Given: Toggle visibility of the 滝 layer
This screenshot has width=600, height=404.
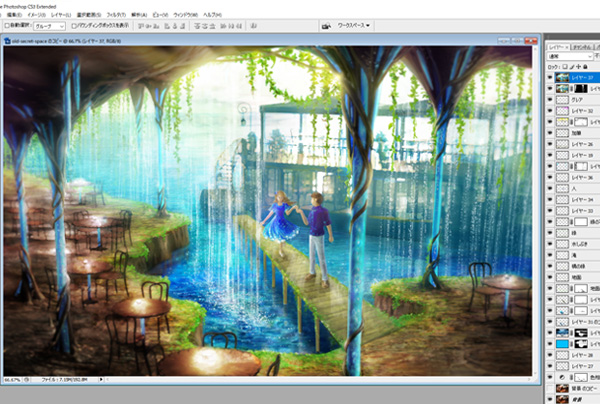Looking at the screenshot, I should pyautogui.click(x=550, y=255).
